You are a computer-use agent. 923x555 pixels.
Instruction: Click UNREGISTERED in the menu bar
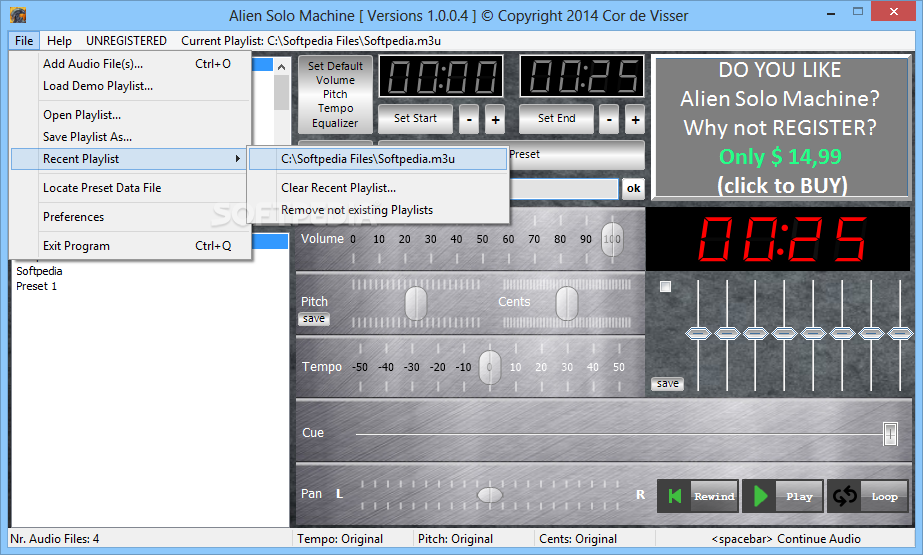pos(127,41)
